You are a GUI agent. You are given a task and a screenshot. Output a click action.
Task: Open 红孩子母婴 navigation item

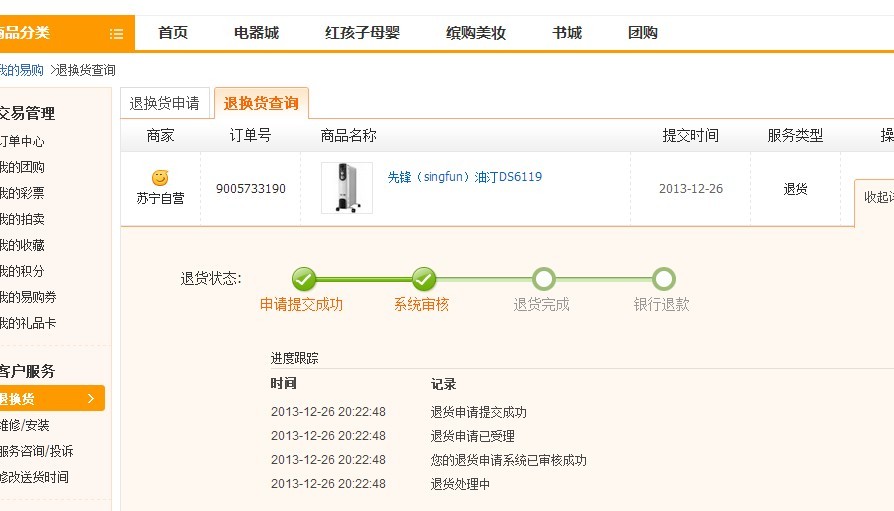363,33
